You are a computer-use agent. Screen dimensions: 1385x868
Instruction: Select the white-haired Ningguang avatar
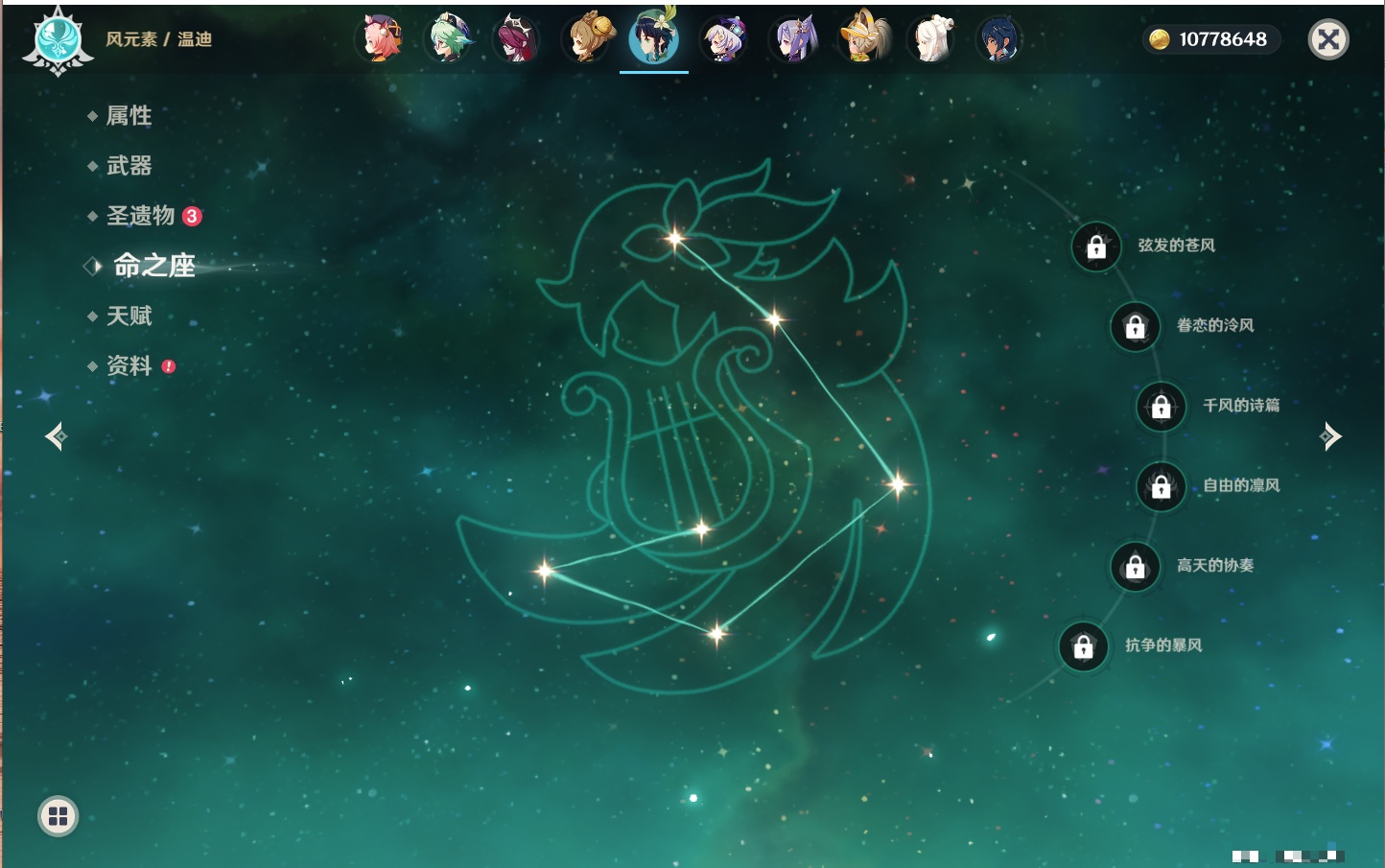coord(930,39)
